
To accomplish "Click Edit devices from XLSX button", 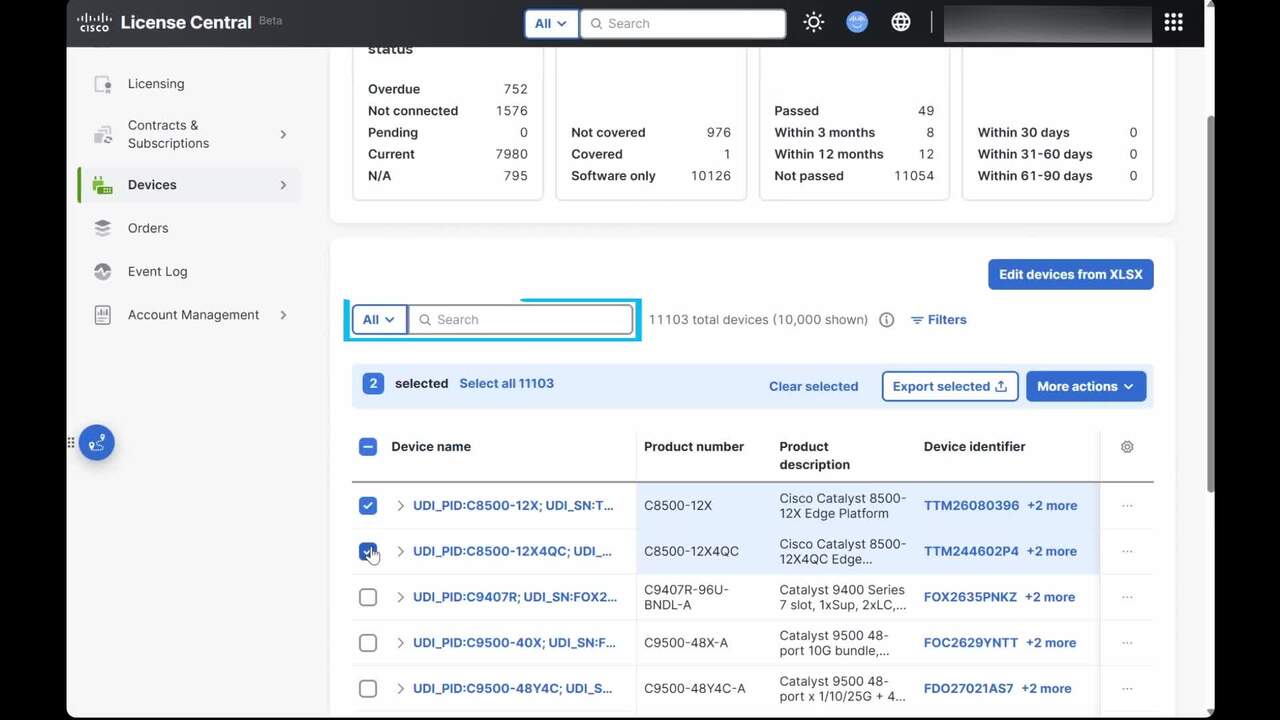I will pos(1071,275).
